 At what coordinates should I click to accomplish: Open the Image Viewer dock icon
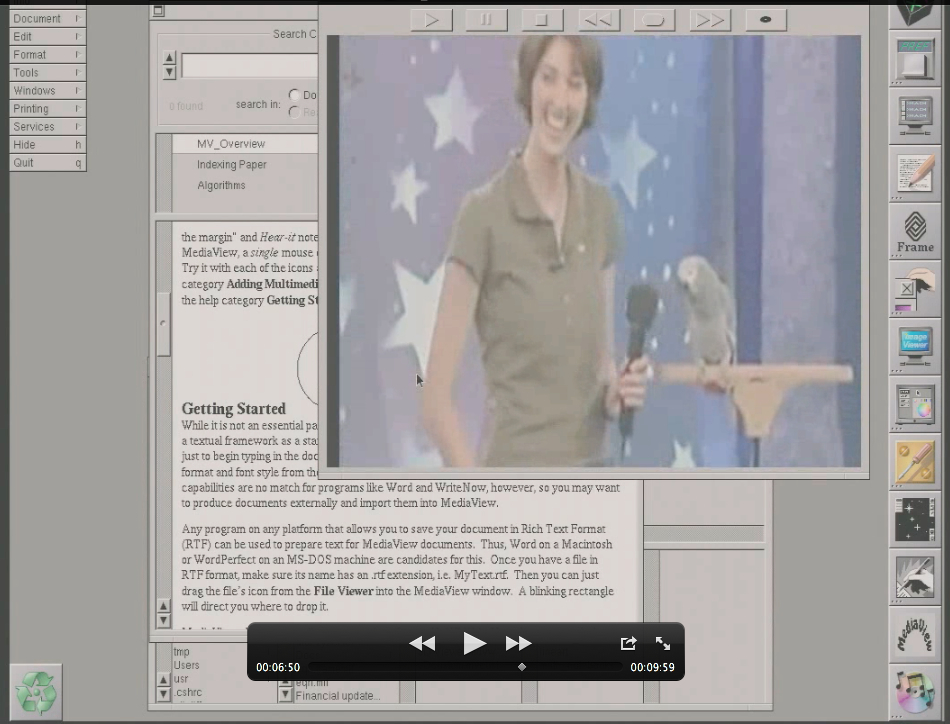pos(914,346)
